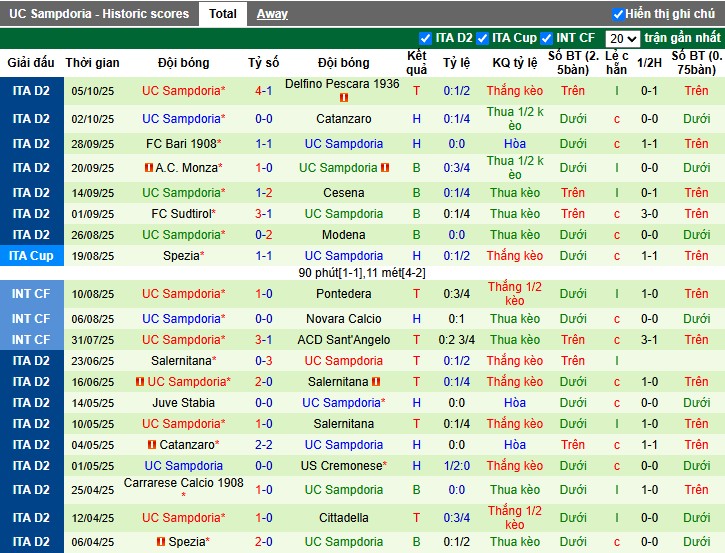Image resolution: width=725 pixels, height=553 pixels.
Task: Click the date 12/04/25
Action: 92,518
